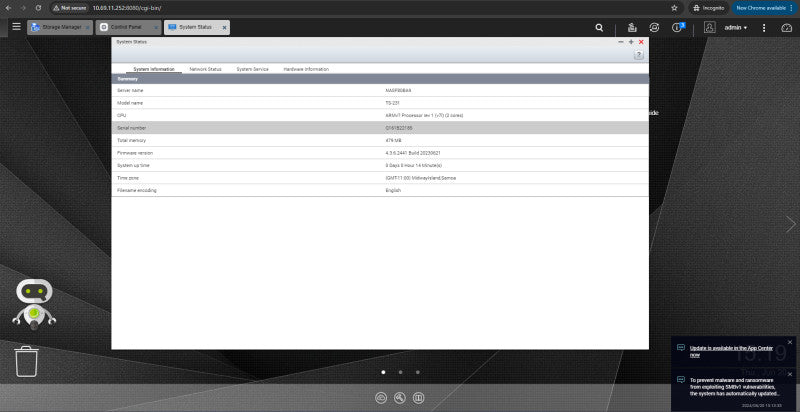This screenshot has width=800, height=412.
Task: Close the Storage Manager taskbar tab
Action: (x=87, y=28)
